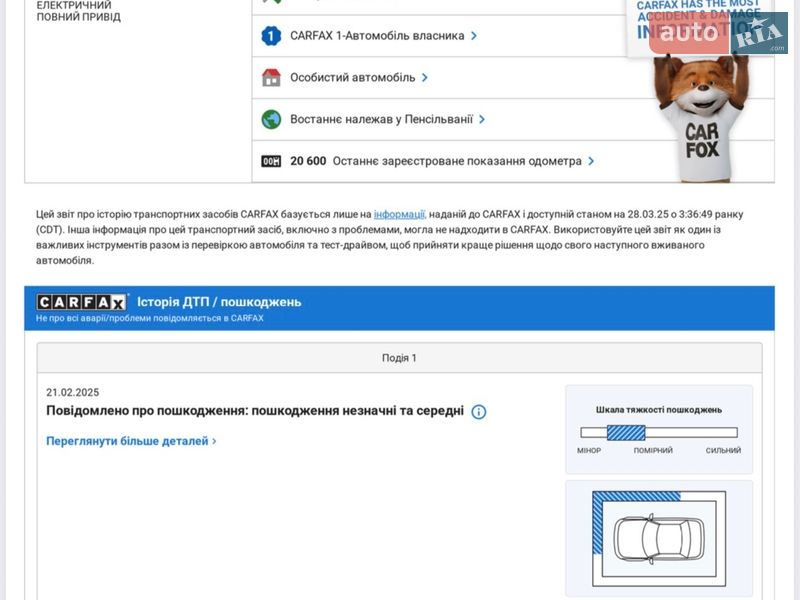Open Востаннє належав у Пенсільванії details

(x=382, y=119)
